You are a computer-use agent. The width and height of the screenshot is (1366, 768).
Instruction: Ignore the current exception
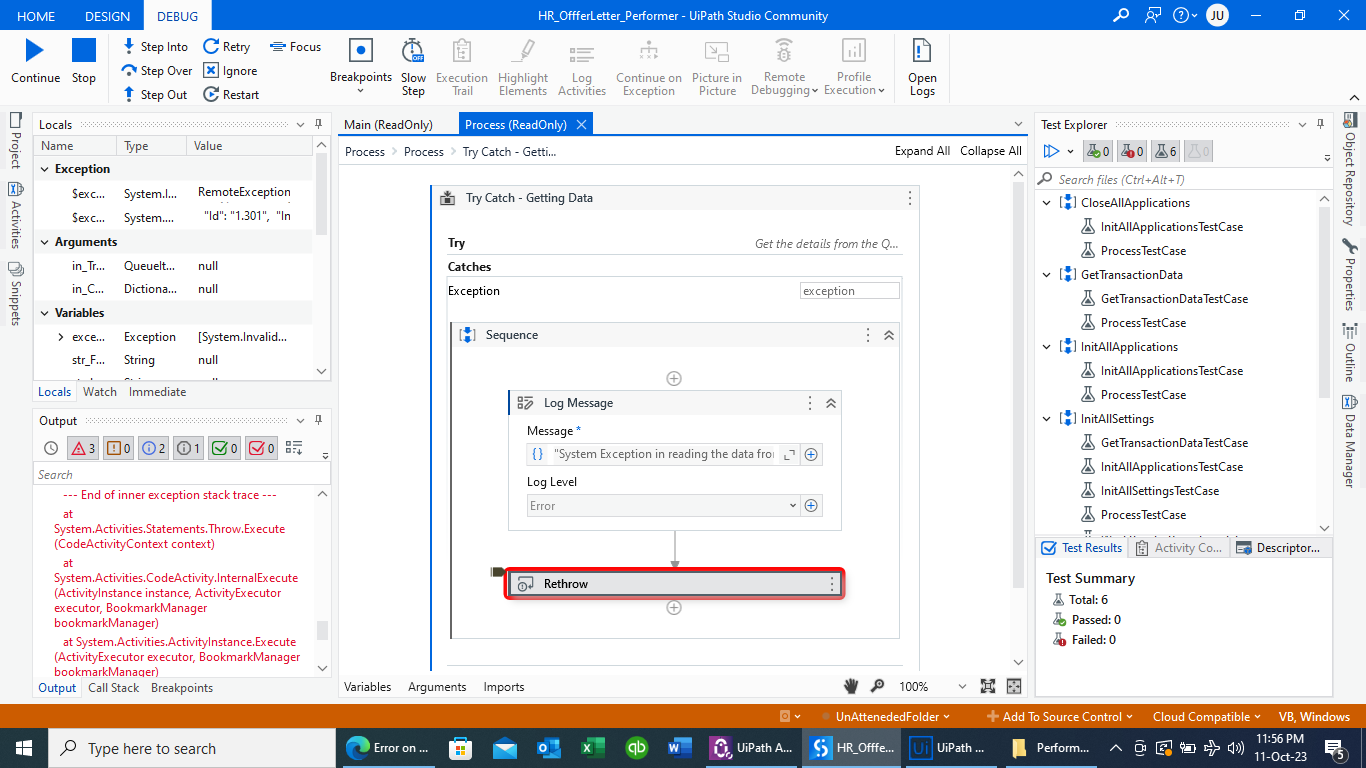(x=230, y=71)
